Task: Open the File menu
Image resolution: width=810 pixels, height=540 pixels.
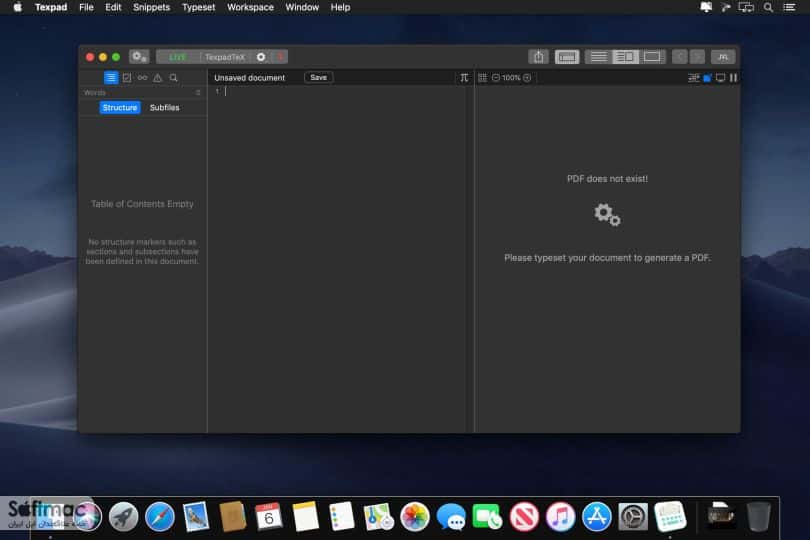Action: tap(86, 7)
